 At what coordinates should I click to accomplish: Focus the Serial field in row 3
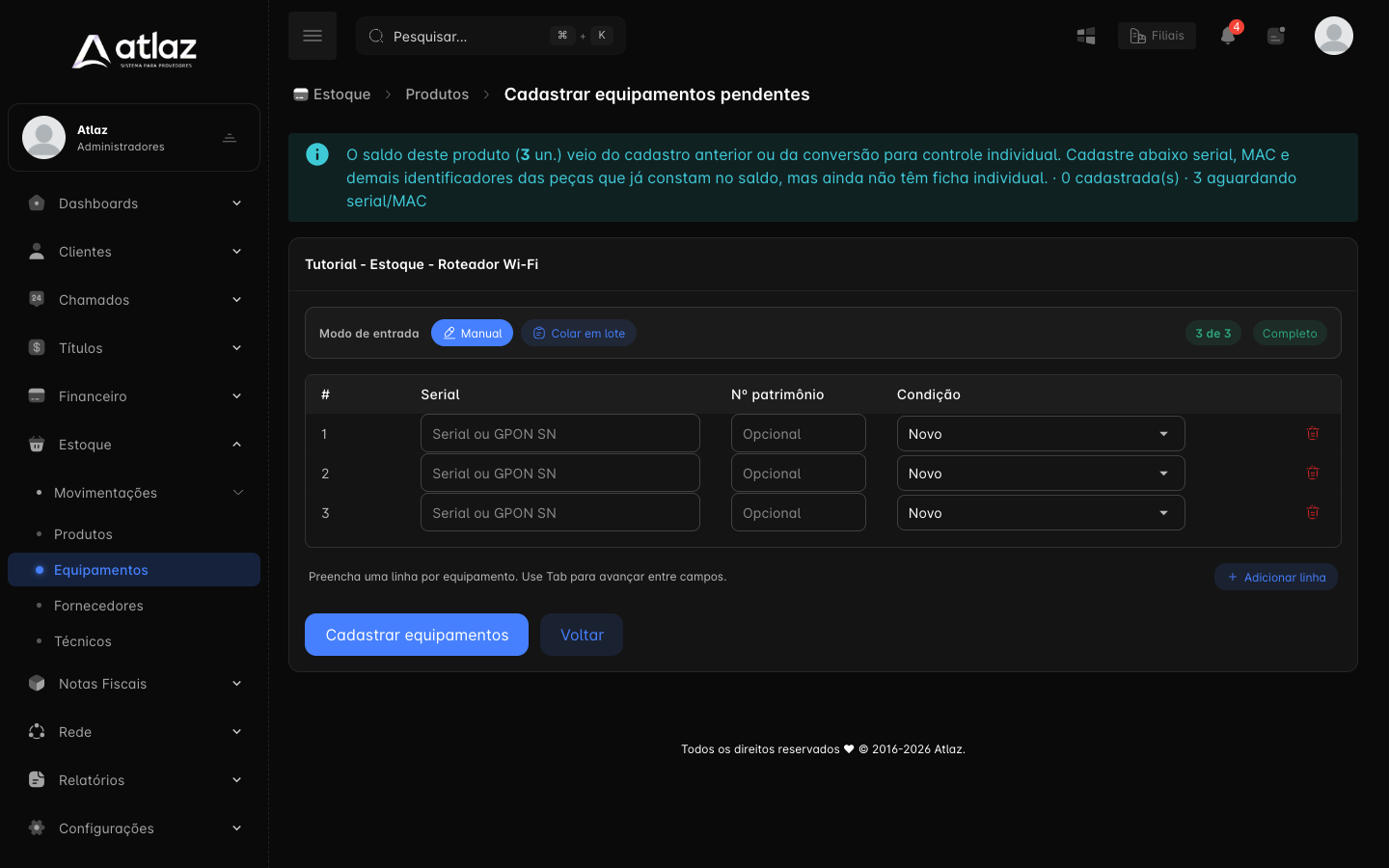[x=560, y=512]
